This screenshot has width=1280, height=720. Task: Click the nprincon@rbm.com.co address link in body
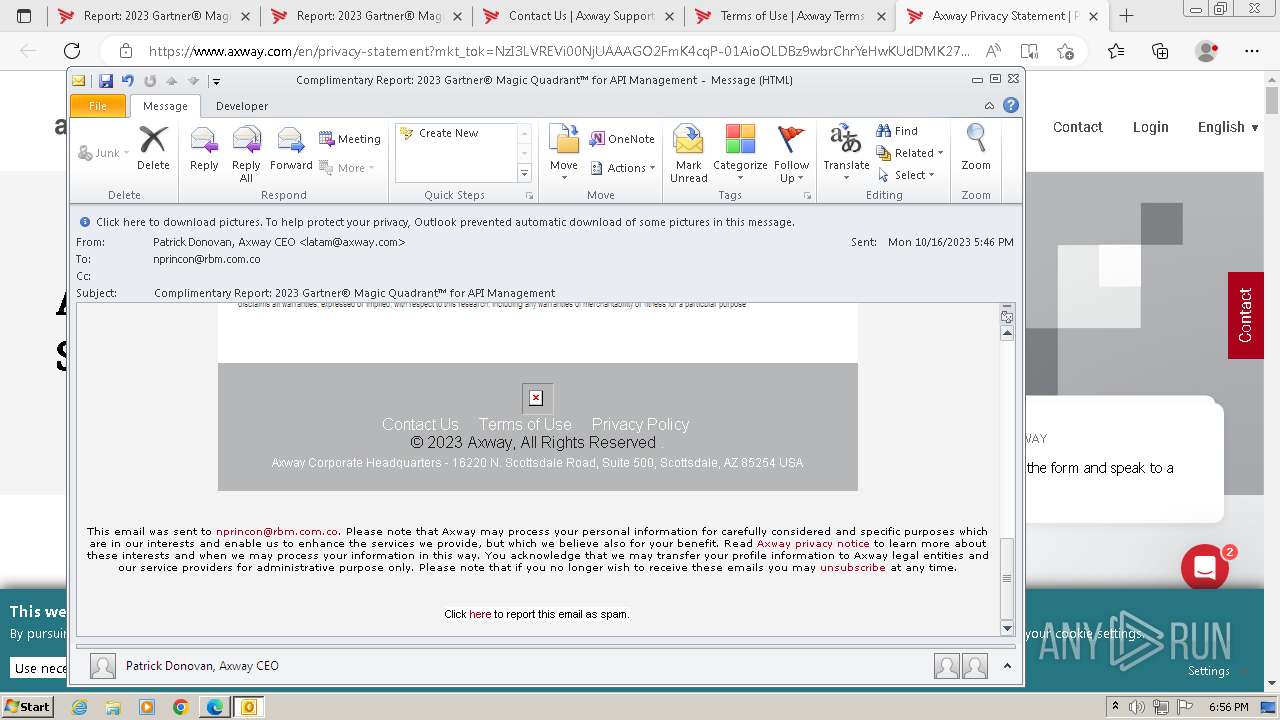click(277, 532)
